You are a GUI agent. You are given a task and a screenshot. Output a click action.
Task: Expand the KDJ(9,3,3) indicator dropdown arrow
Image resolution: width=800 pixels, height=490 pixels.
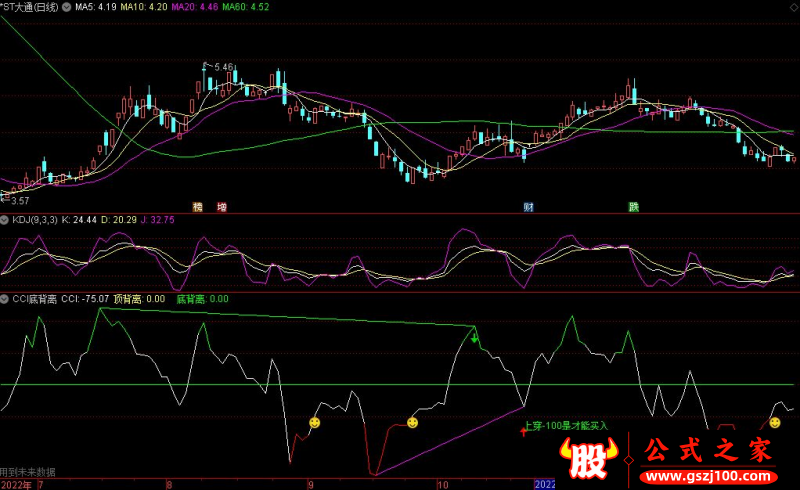[x=5, y=220]
